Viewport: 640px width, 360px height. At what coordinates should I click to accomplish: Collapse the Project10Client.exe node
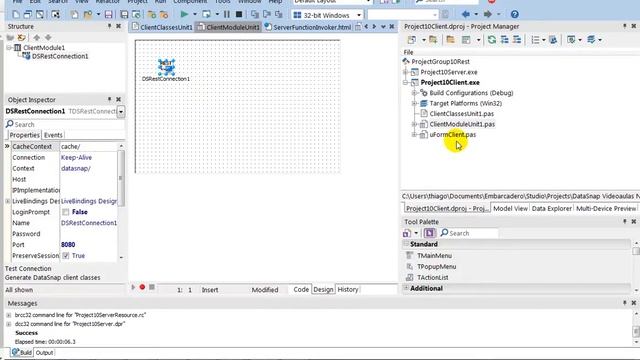[405, 82]
